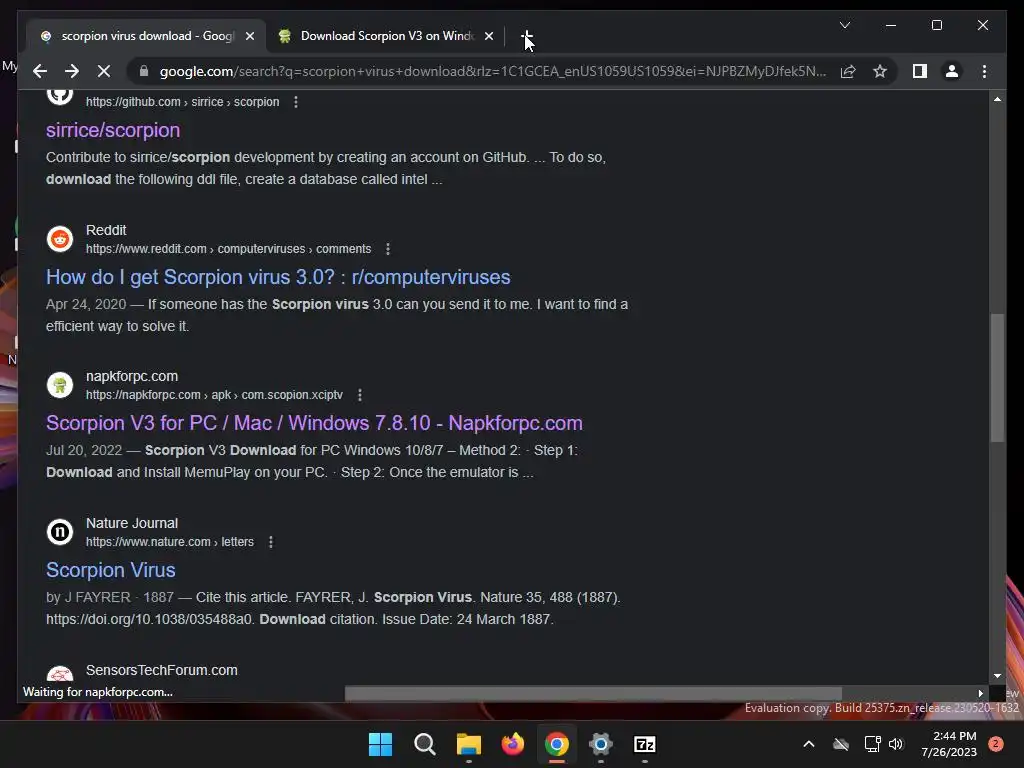The image size is (1024, 768).
Task: Open more options for the Reddit result
Action: (x=388, y=249)
